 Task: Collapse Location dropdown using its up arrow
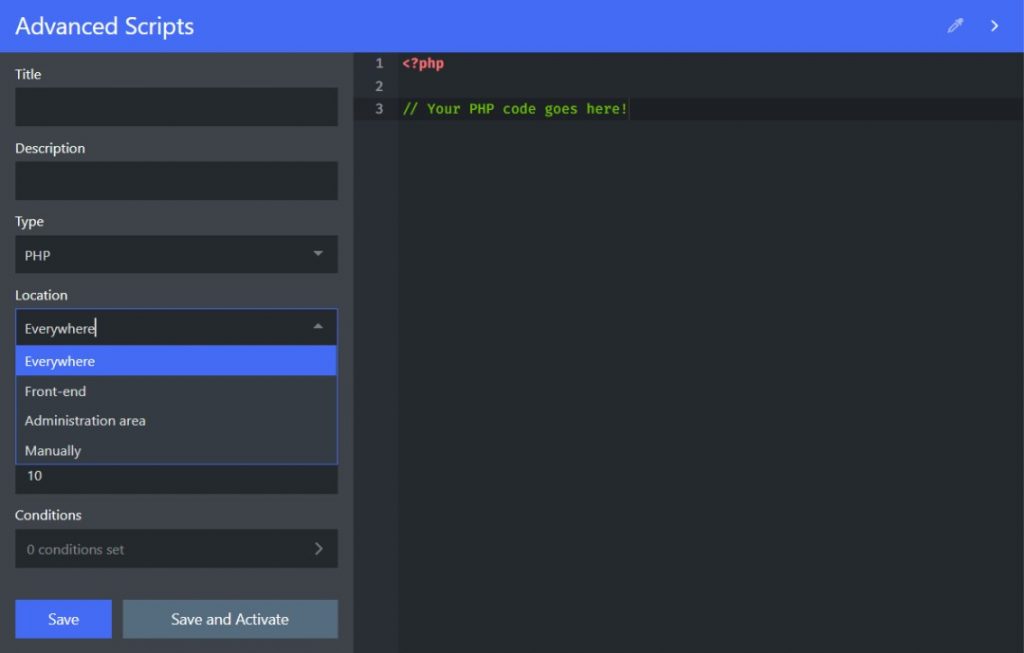point(318,327)
